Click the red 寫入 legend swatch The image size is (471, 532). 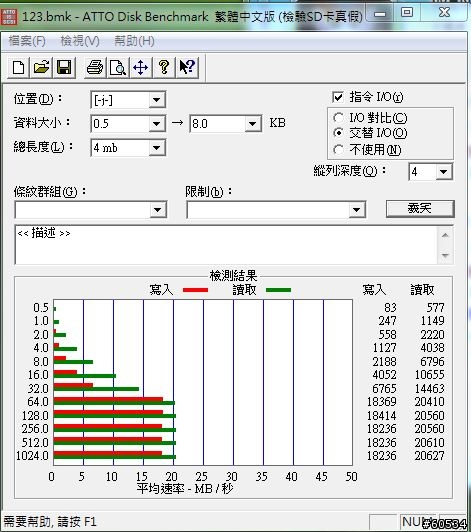[195, 290]
